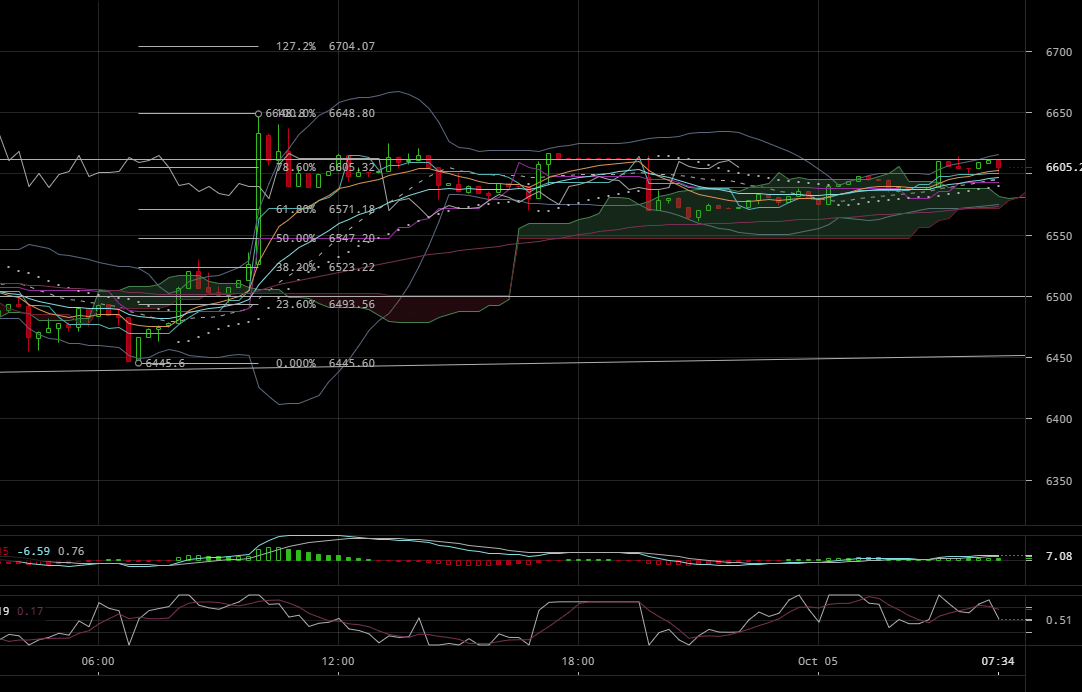Click the 6350 price axis label
The width and height of the screenshot is (1082, 692).
click(x=1059, y=481)
